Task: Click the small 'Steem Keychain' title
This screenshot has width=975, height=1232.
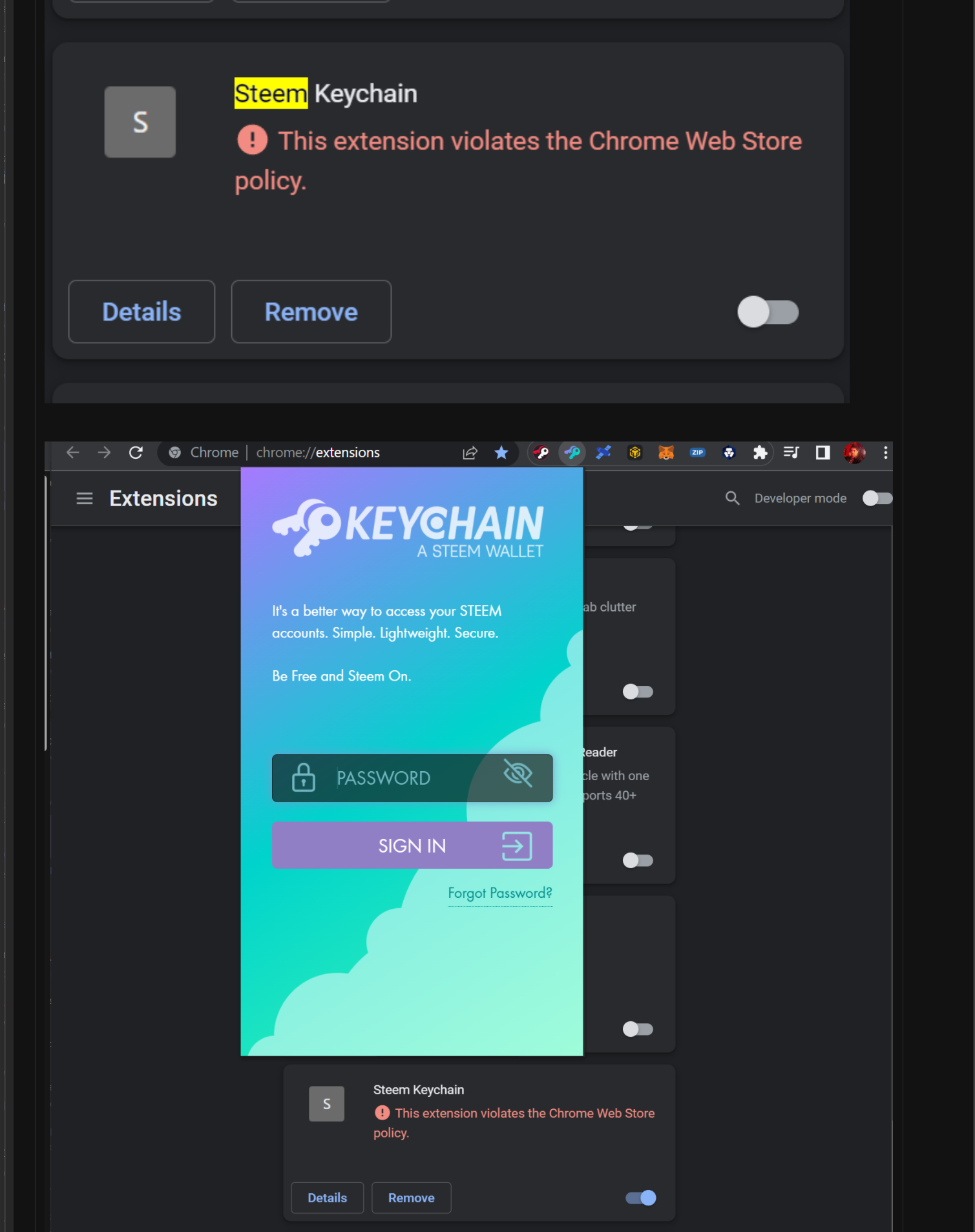Action: [x=419, y=1090]
